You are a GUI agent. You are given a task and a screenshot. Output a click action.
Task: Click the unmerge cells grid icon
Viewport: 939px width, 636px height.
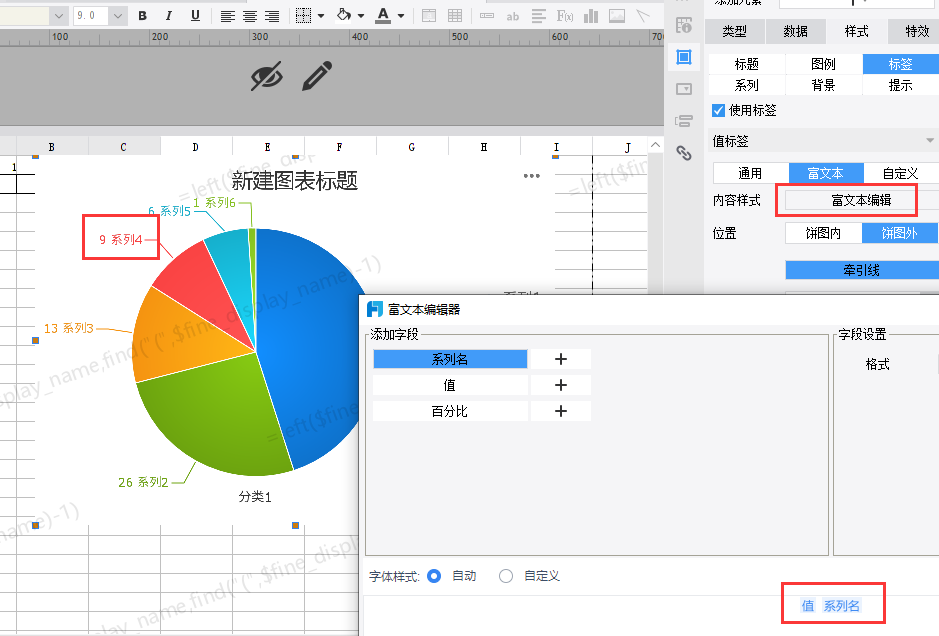[x=455, y=16]
